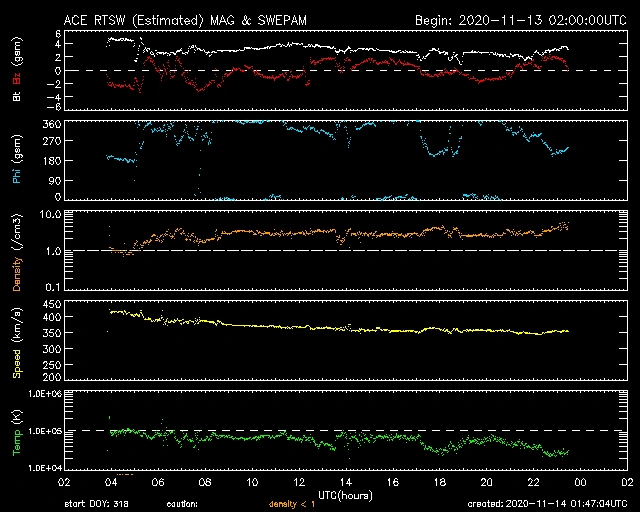The image size is (640, 512).
Task: Click the yellow "Speed (km/s)" axis label
Action: 17,343
